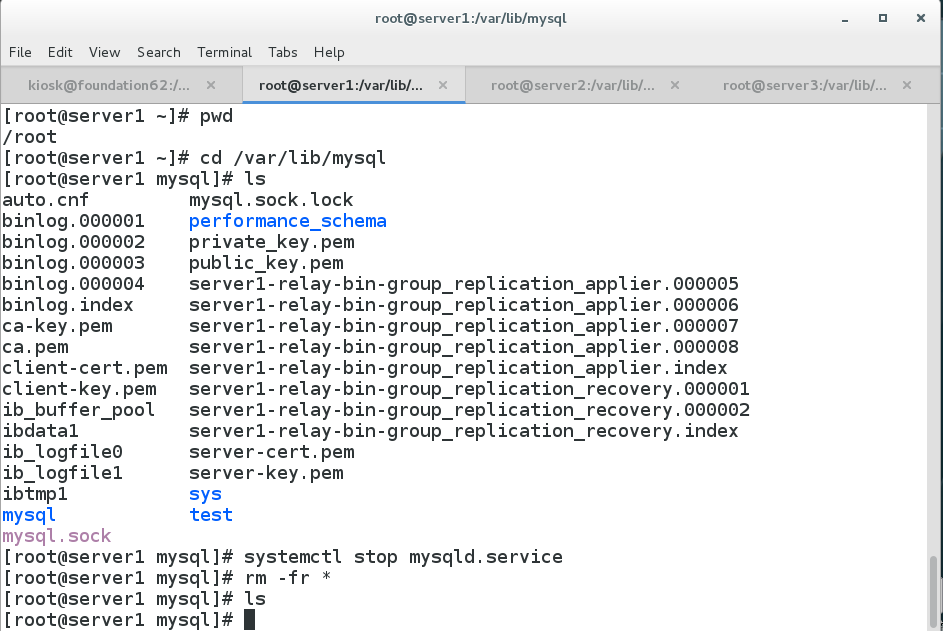943x631 pixels.
Task: Click the ib_logfile0 file name
Action: click(x=63, y=452)
